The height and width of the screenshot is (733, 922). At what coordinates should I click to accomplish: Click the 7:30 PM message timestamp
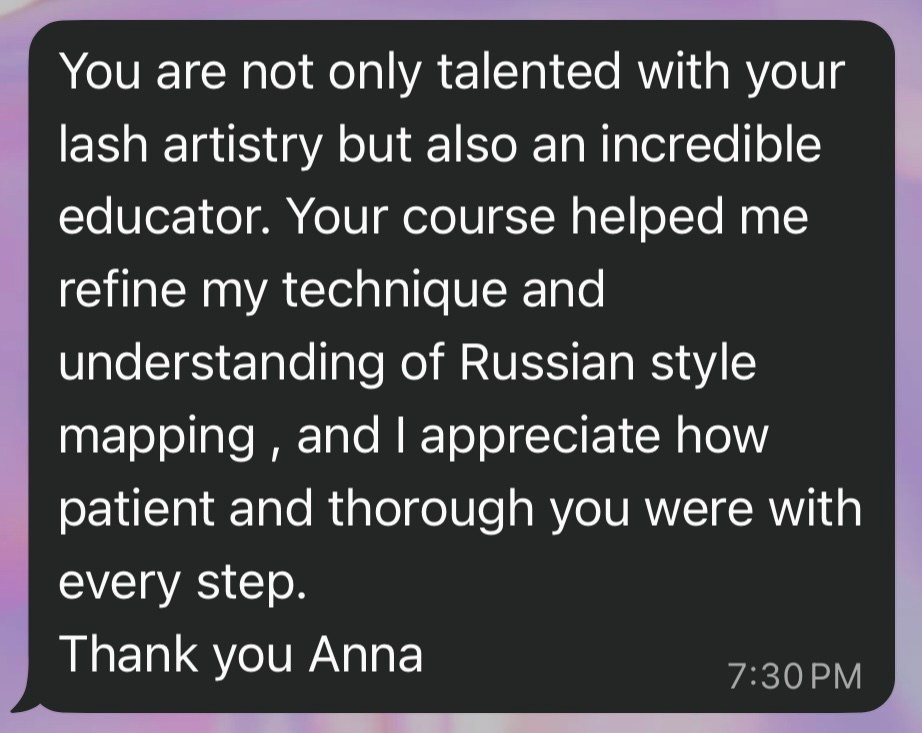(x=794, y=677)
